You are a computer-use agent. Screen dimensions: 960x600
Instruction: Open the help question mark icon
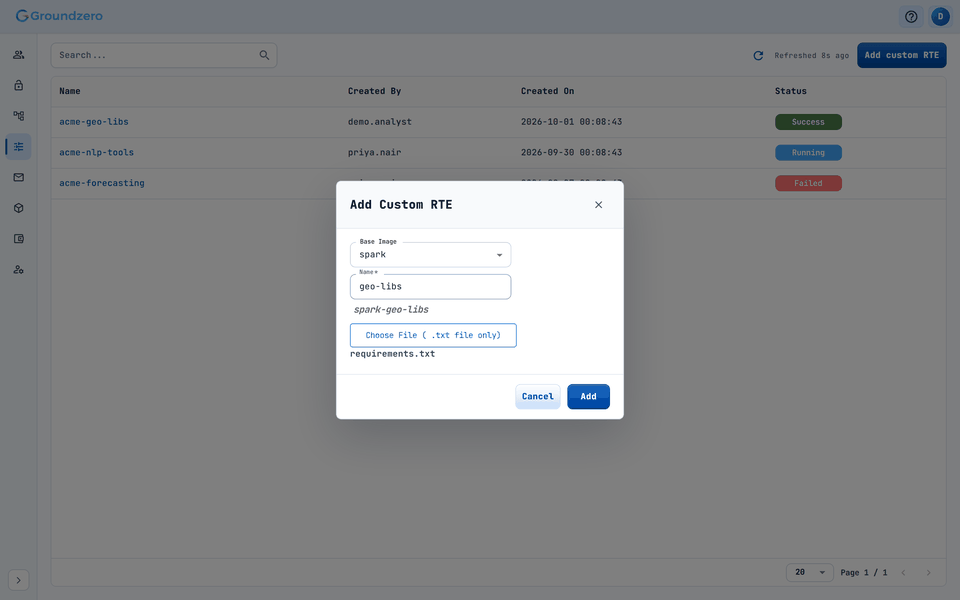tap(911, 17)
